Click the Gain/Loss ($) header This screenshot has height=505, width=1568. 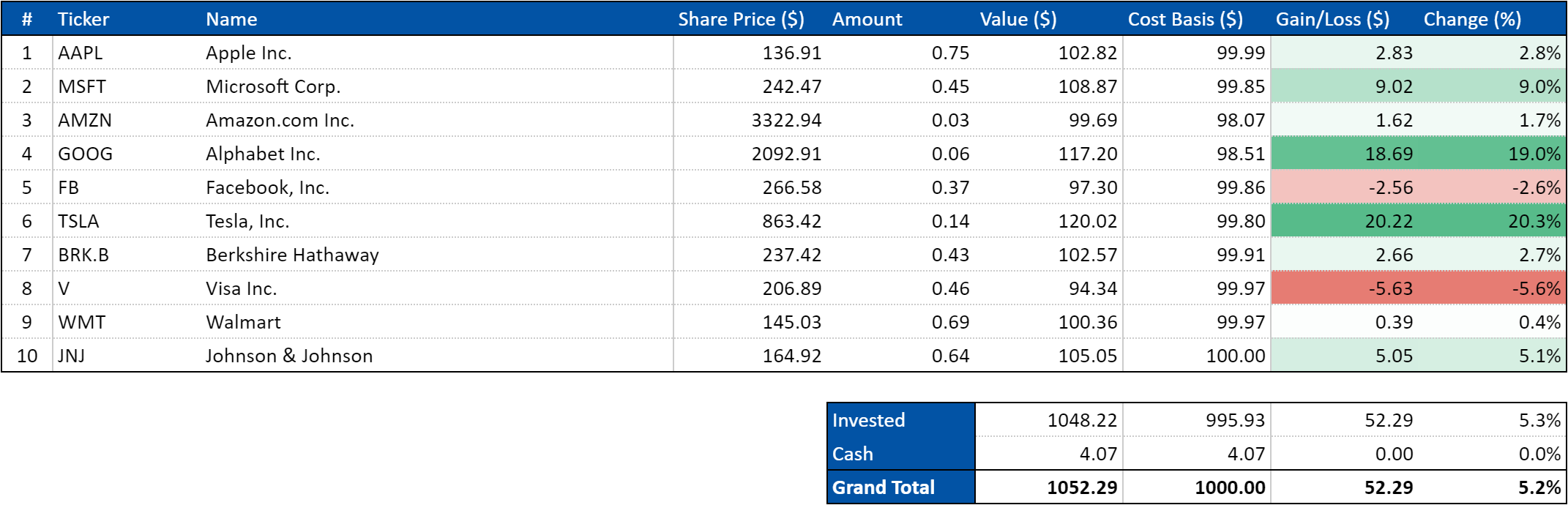[x=1345, y=19]
